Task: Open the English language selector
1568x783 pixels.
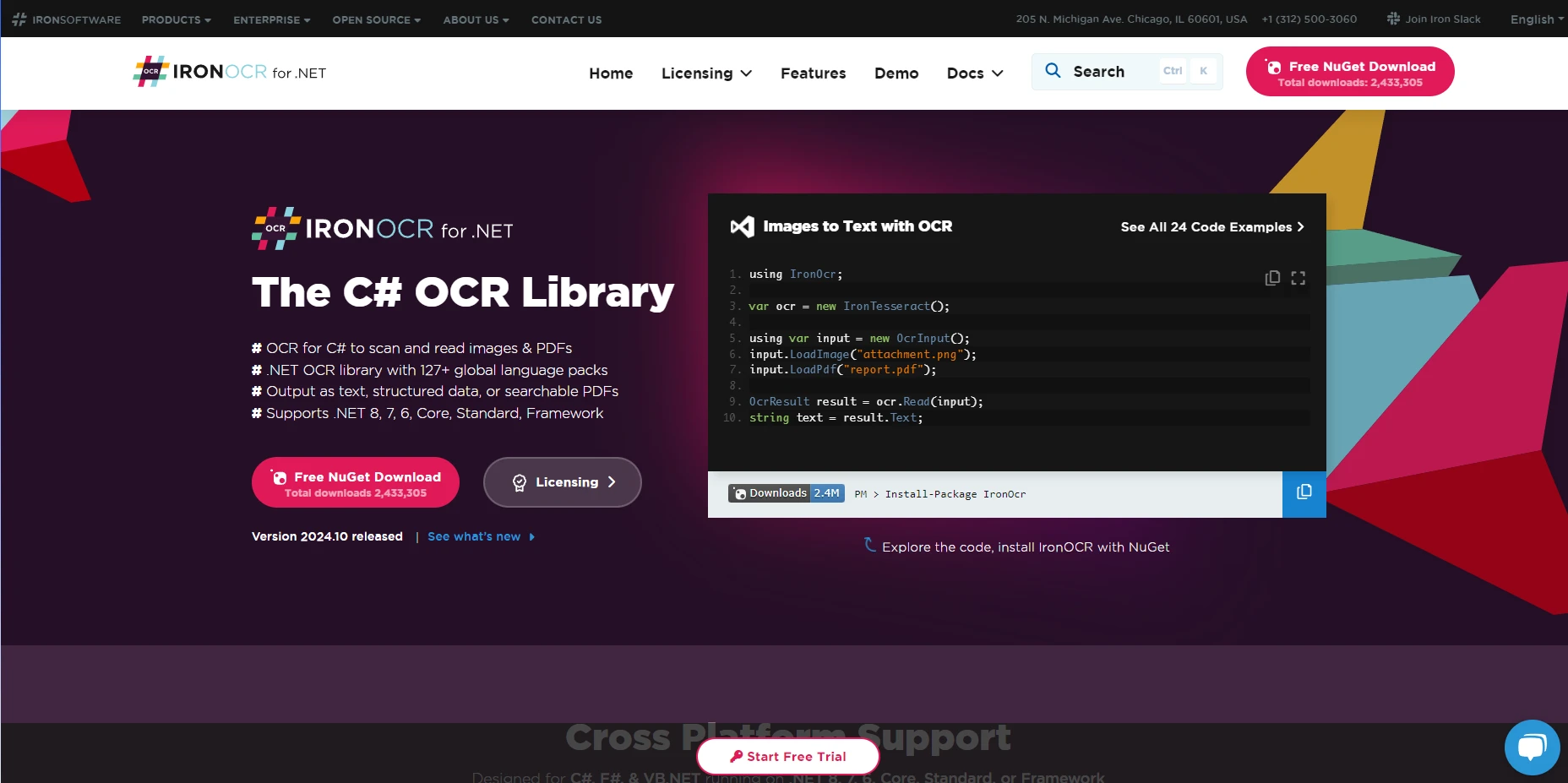Action: pyautogui.click(x=1536, y=19)
